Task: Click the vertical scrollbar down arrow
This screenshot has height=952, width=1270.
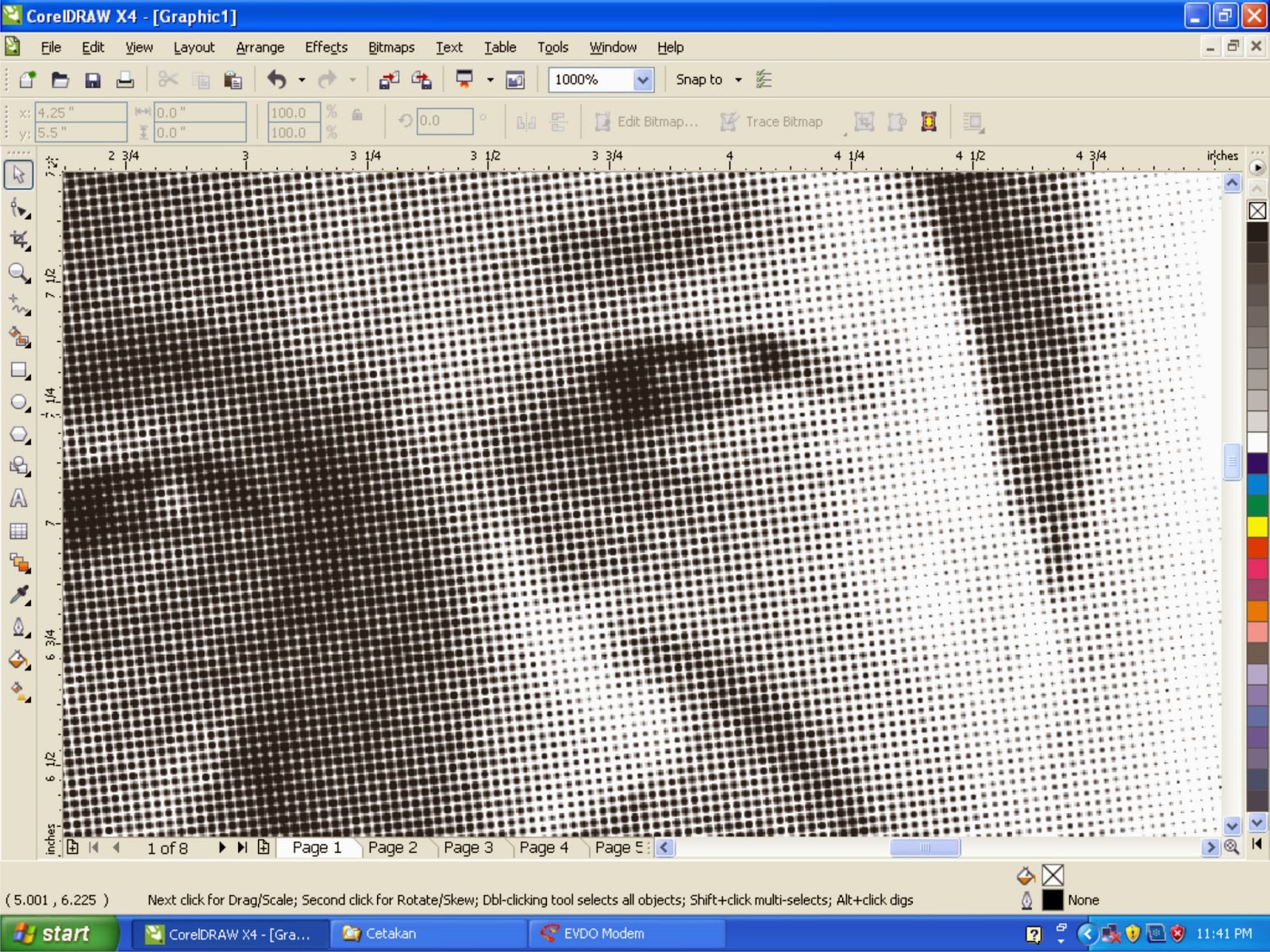Action: coord(1232,826)
